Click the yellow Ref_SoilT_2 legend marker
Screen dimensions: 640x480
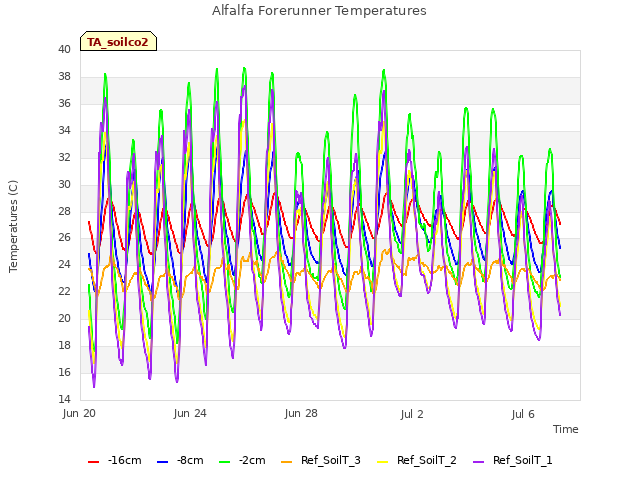(x=382, y=462)
